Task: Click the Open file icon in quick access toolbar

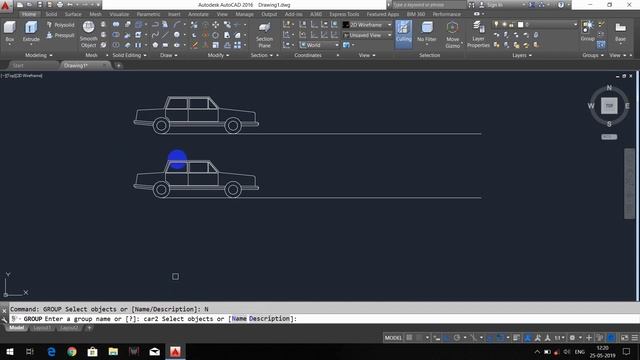Action: (30, 5)
